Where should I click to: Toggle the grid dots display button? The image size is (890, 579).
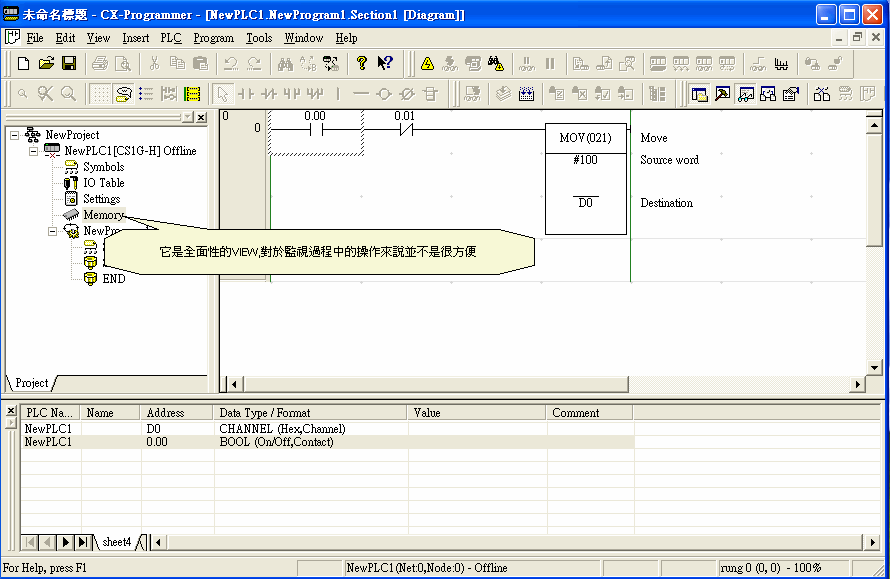point(100,94)
